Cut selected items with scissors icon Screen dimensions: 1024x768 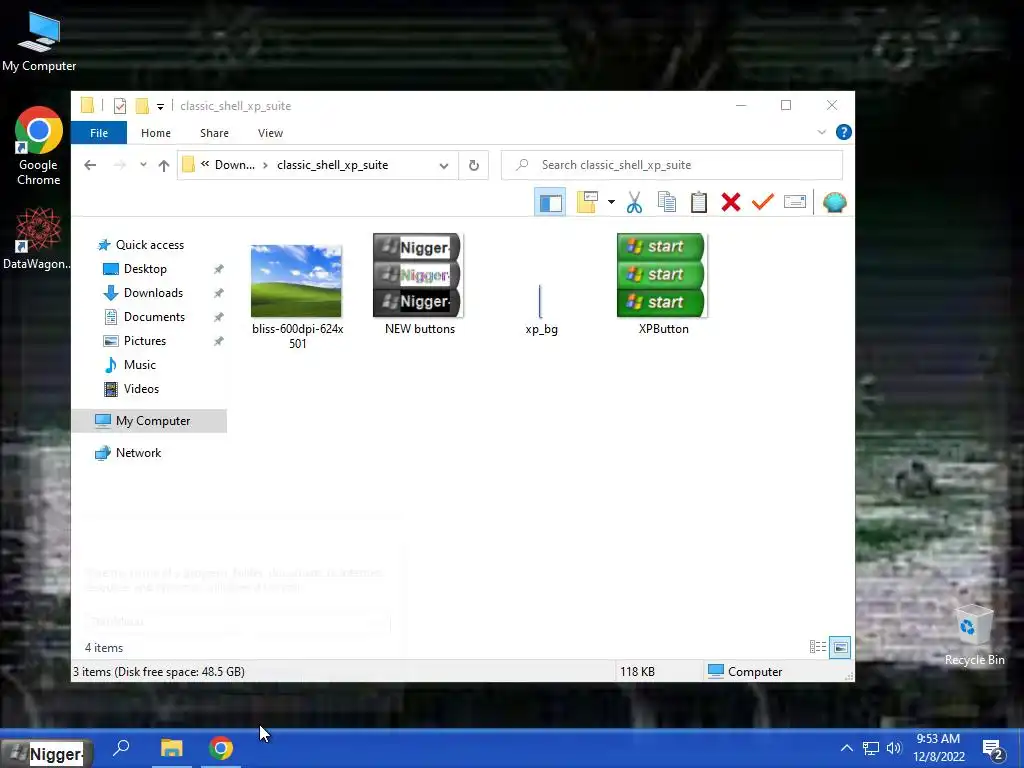pos(634,202)
